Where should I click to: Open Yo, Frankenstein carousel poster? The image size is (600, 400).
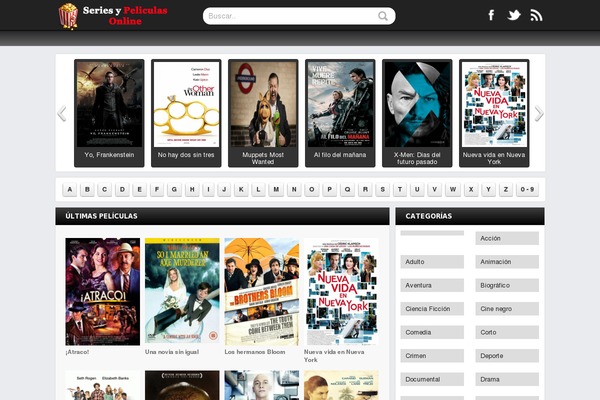point(109,104)
